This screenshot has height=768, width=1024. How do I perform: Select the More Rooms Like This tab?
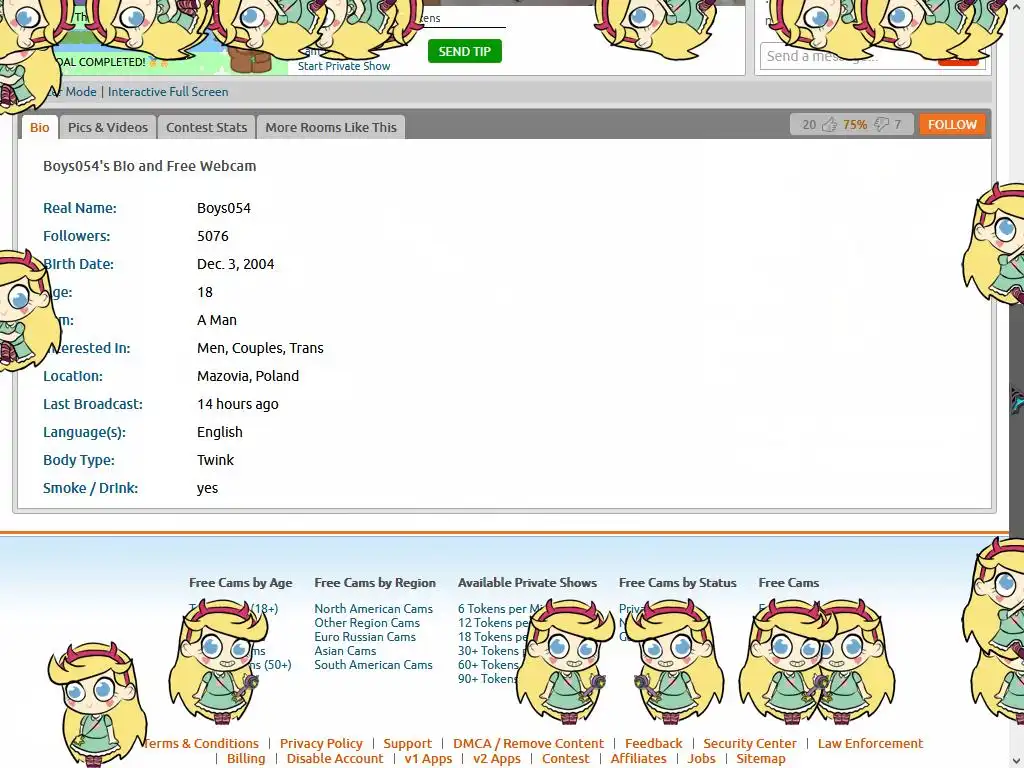(x=331, y=127)
